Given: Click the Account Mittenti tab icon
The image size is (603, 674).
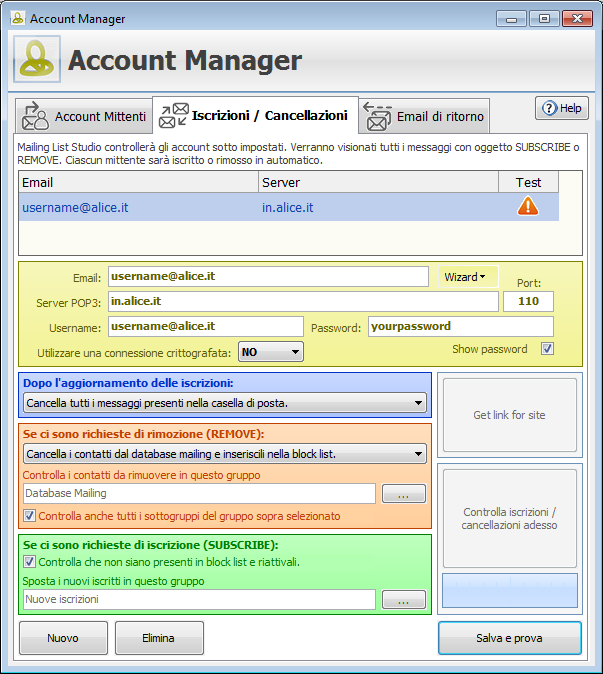Looking at the screenshot, I should click(x=35, y=116).
